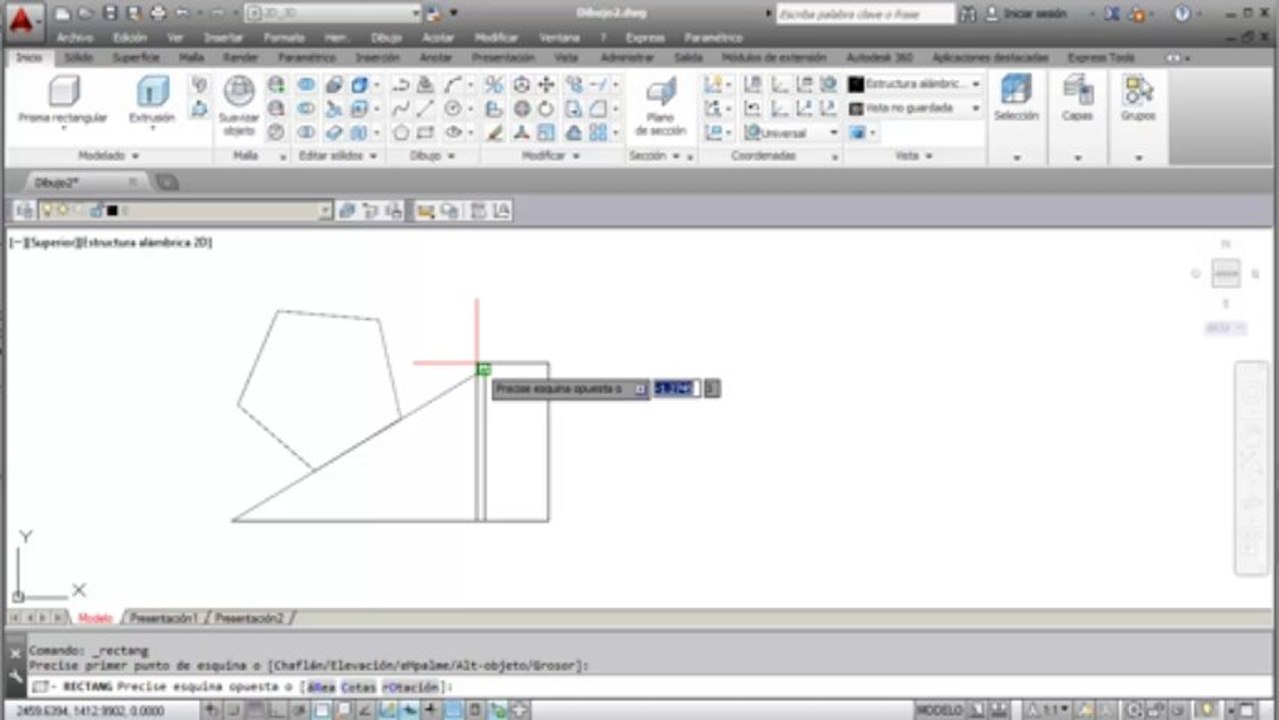Expand the Modificar panel dropdown
This screenshot has height=720, width=1279.
click(550, 156)
